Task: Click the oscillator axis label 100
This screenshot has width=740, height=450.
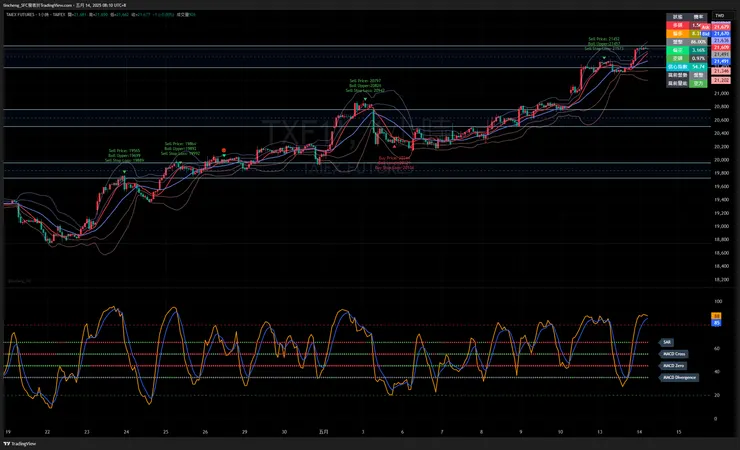Action: pyautogui.click(x=718, y=301)
